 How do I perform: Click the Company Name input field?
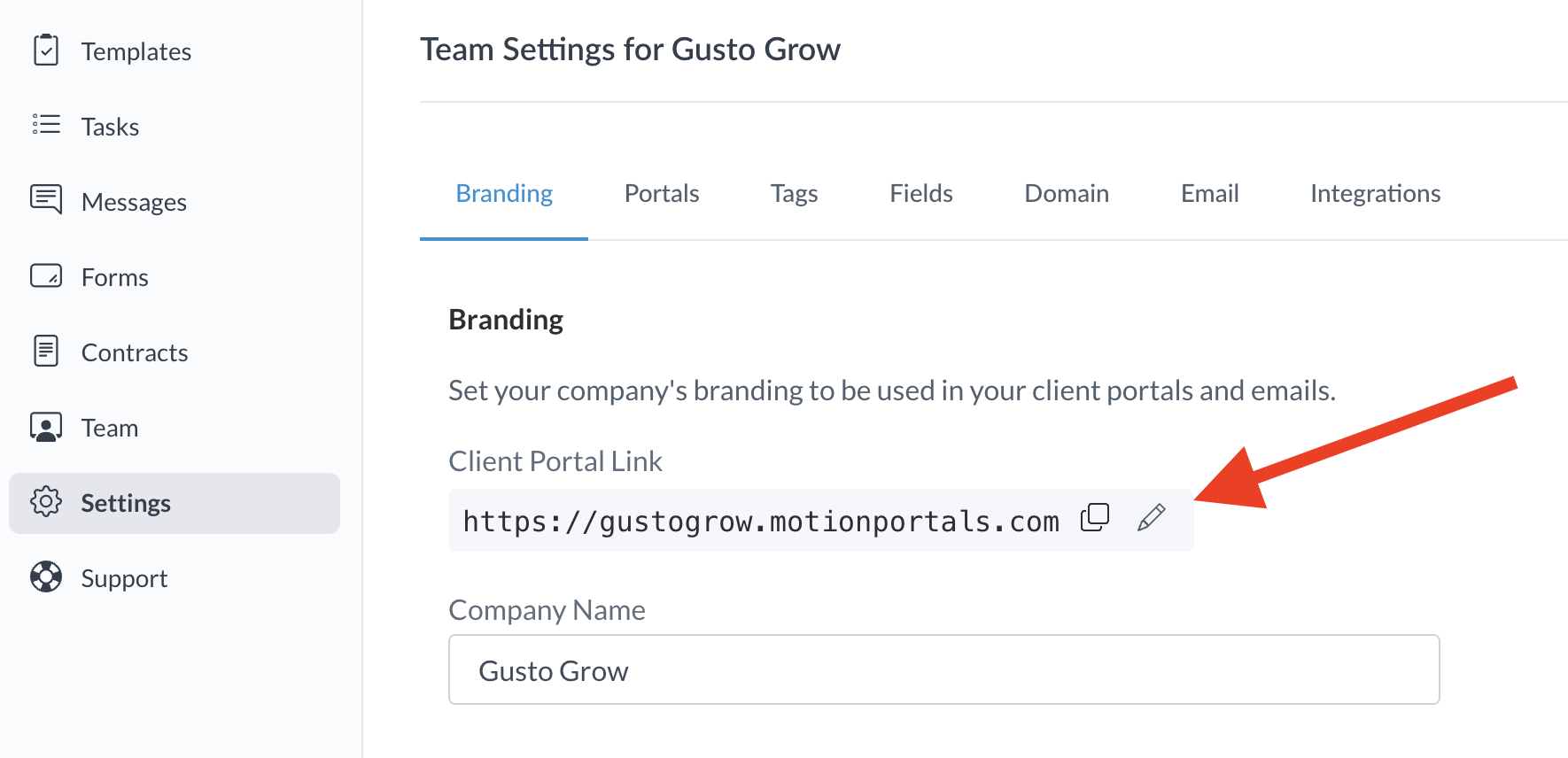tap(943, 669)
